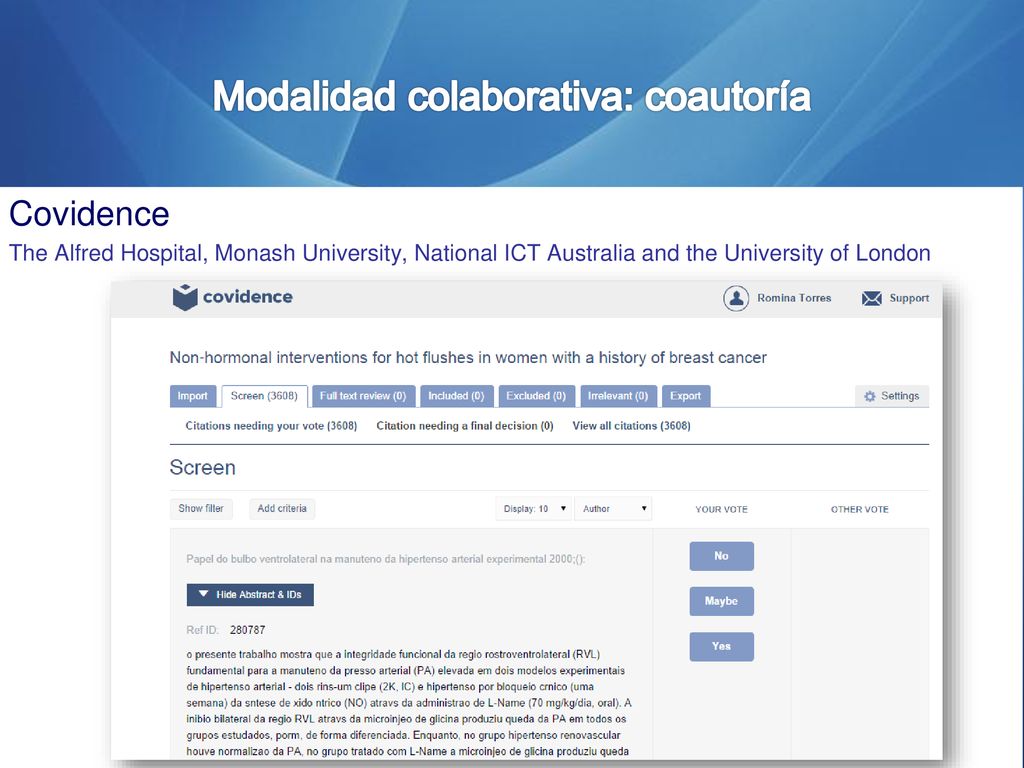Click the Romina Torres user name
Image resolution: width=1024 pixels, height=768 pixels.
(794, 298)
